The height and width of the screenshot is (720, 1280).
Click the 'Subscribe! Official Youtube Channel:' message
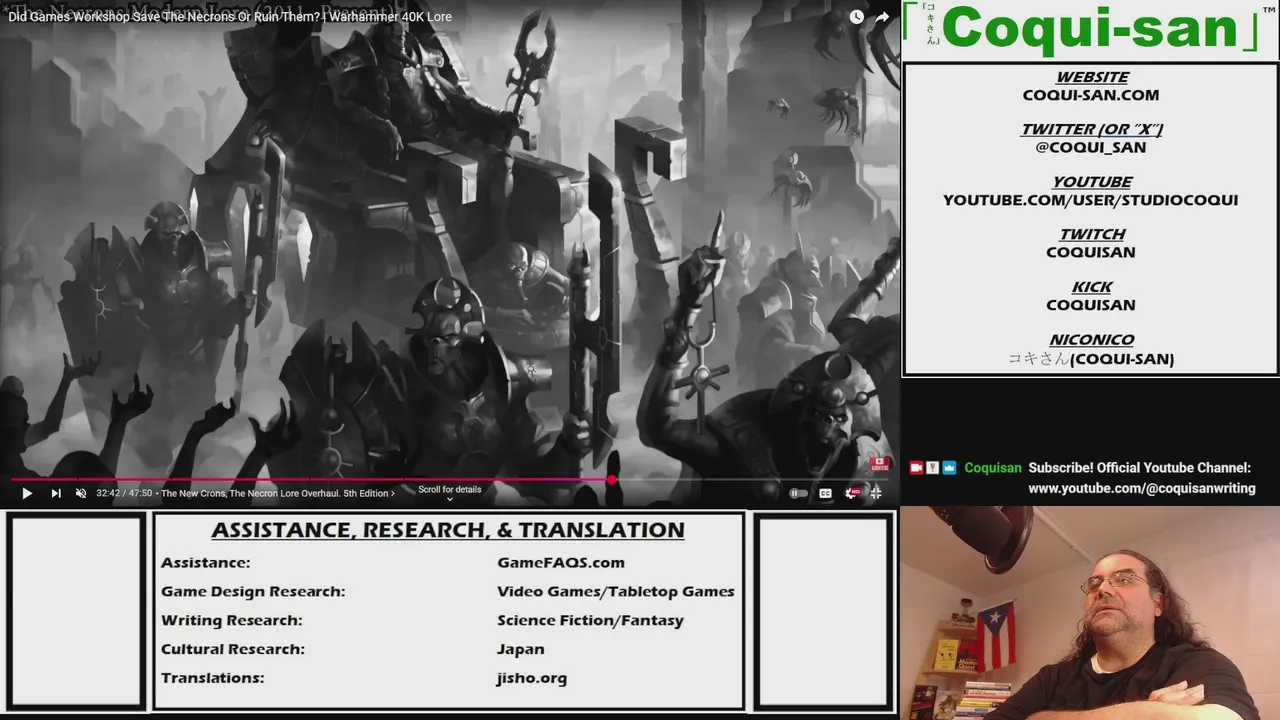(x=1140, y=468)
